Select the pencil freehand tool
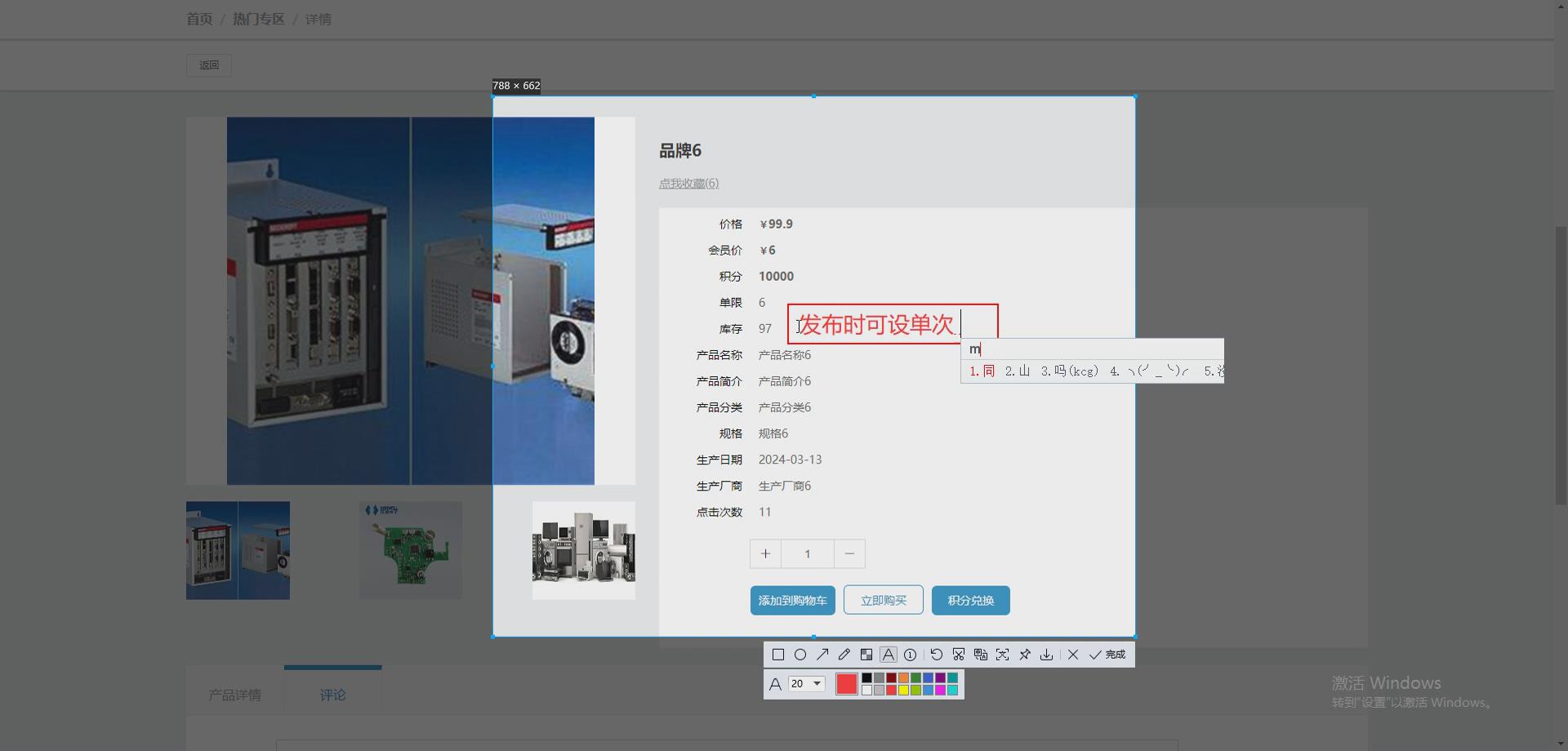 click(x=844, y=654)
